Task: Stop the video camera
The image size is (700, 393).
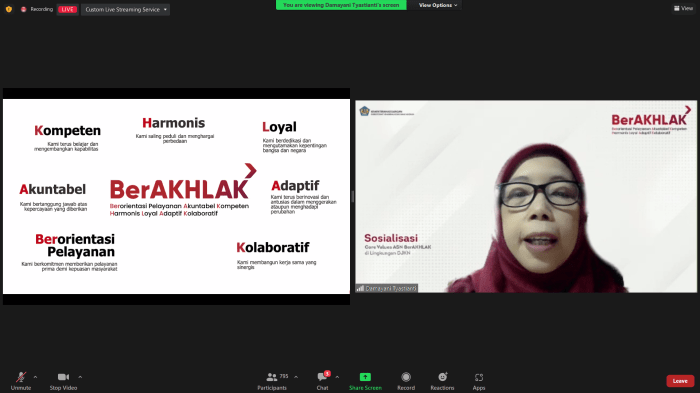Action: tap(63, 381)
